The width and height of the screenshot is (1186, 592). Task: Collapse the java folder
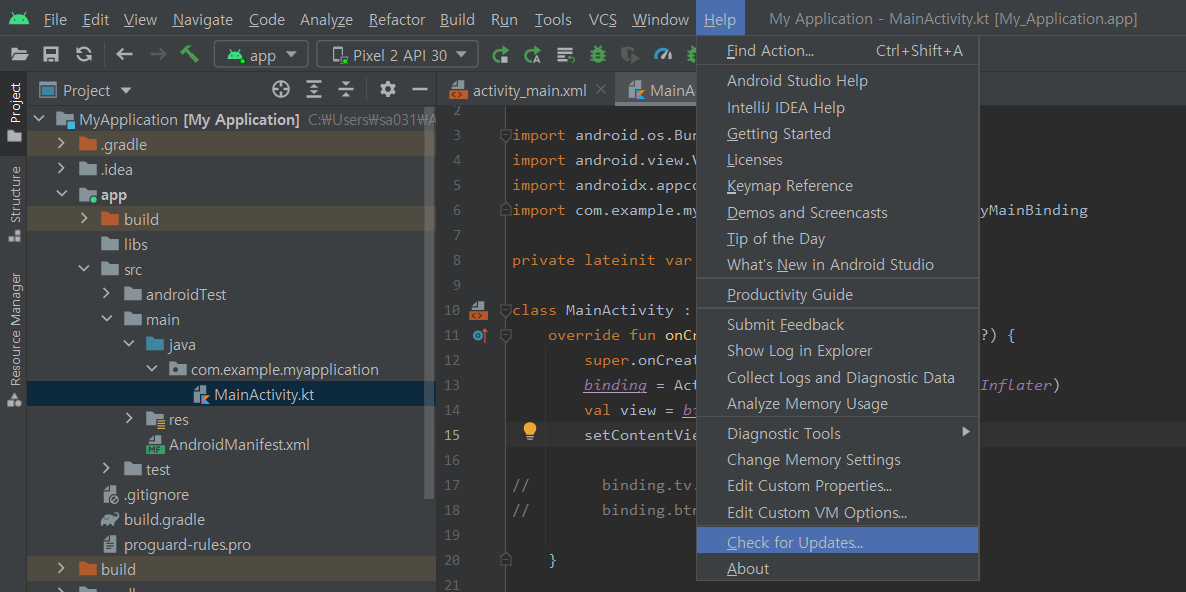[x=129, y=344]
